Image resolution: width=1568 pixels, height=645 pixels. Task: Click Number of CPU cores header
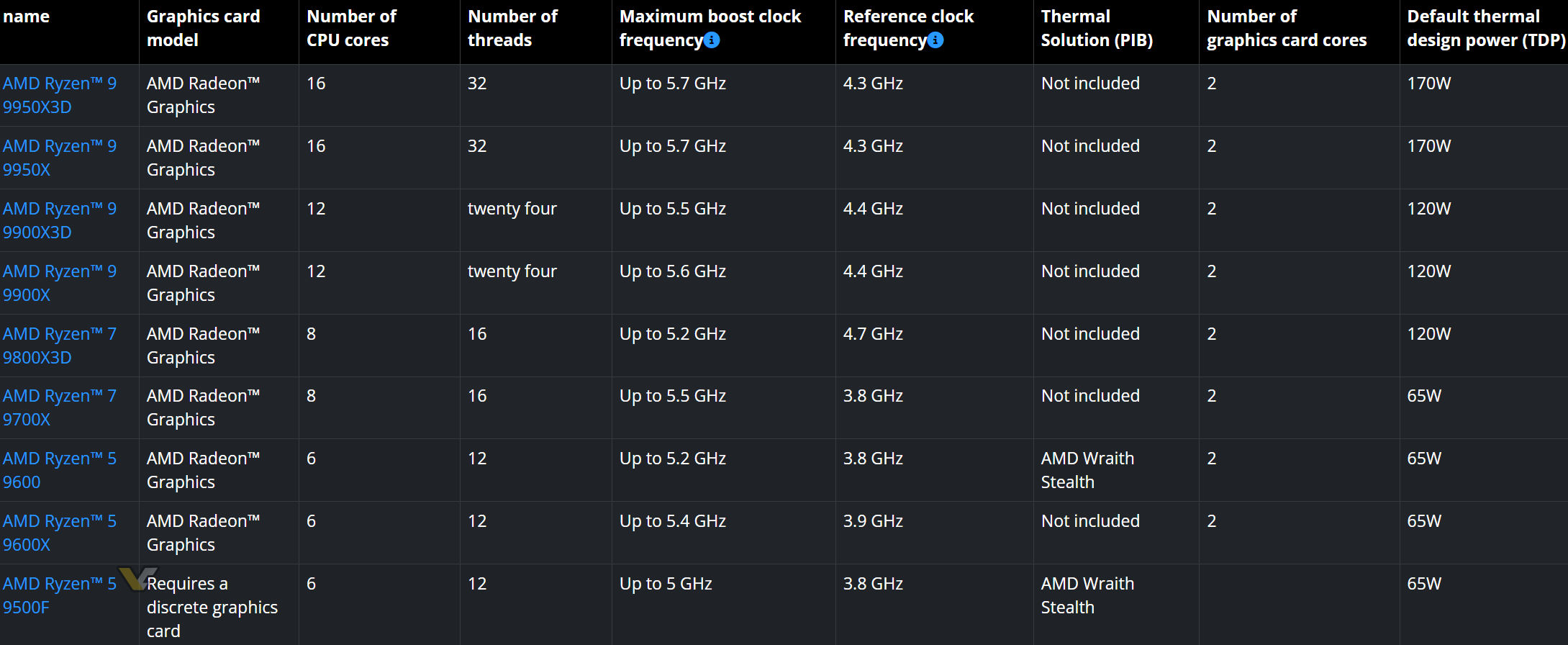point(351,28)
